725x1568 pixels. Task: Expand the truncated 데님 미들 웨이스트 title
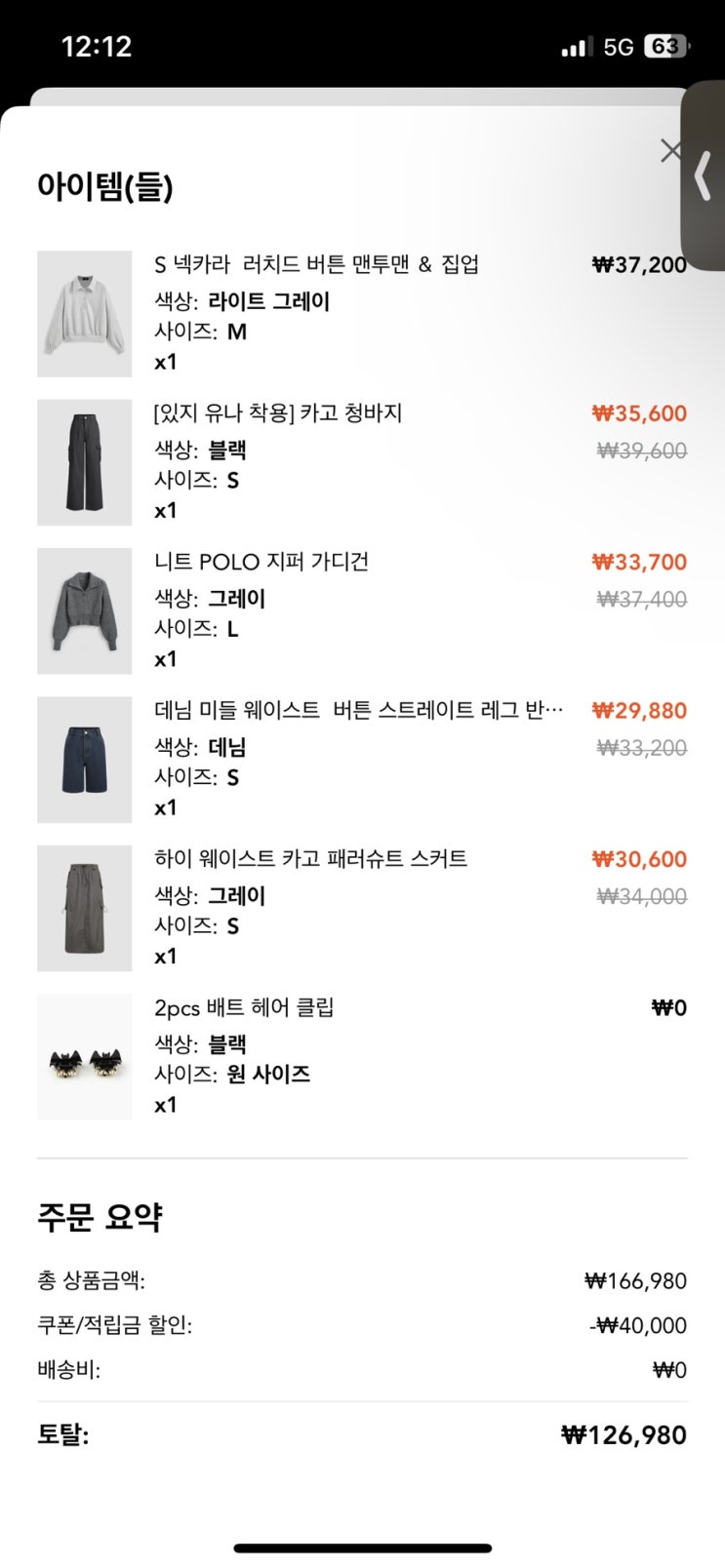(359, 710)
